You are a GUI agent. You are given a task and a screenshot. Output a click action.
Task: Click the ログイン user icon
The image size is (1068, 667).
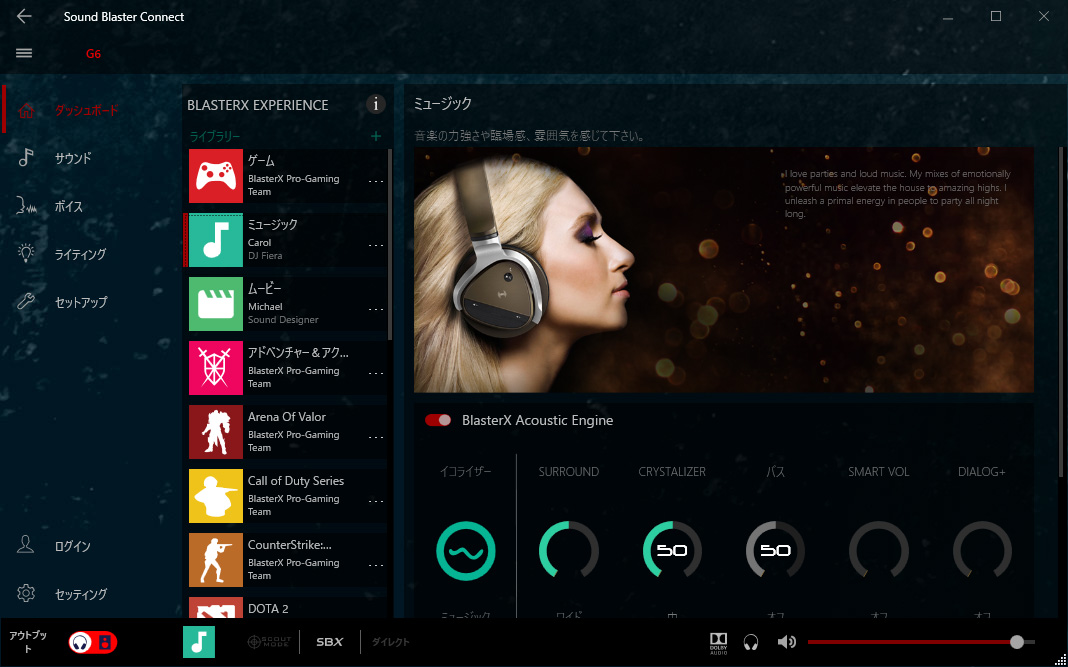click(x=26, y=545)
